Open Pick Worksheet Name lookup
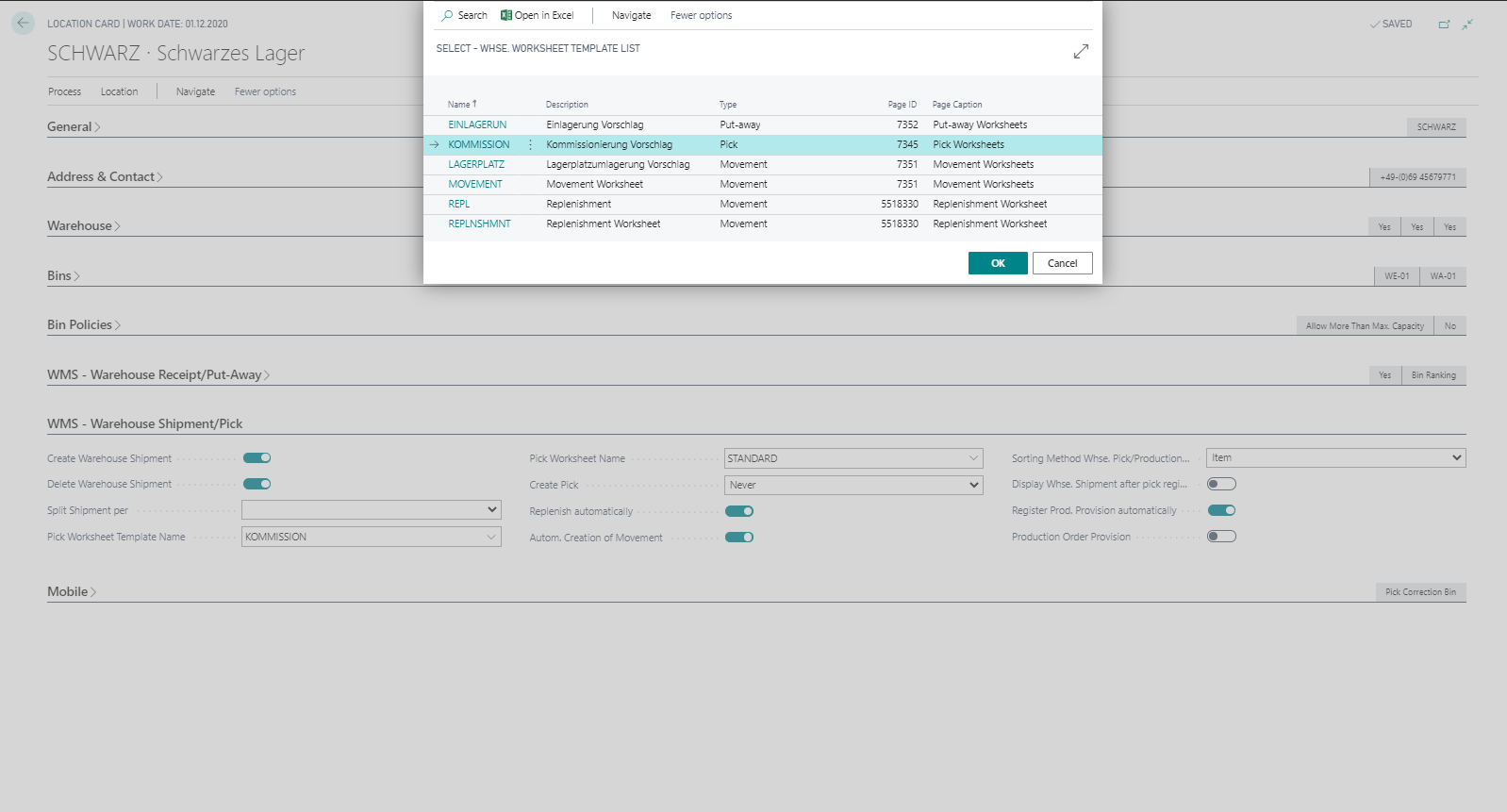 973,458
